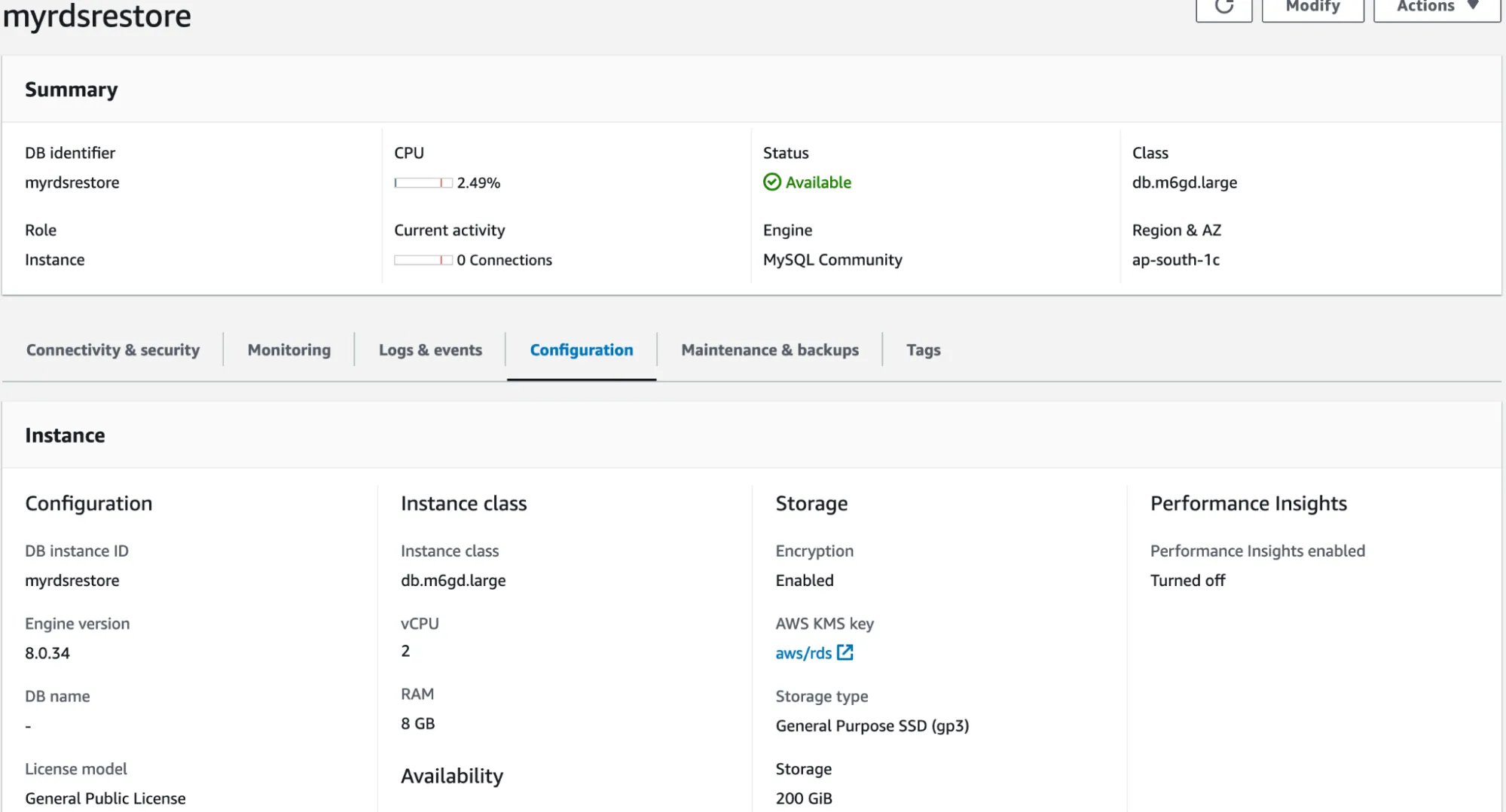This screenshot has width=1506, height=812.
Task: Click the CPU utilization progress bar
Action: click(422, 182)
